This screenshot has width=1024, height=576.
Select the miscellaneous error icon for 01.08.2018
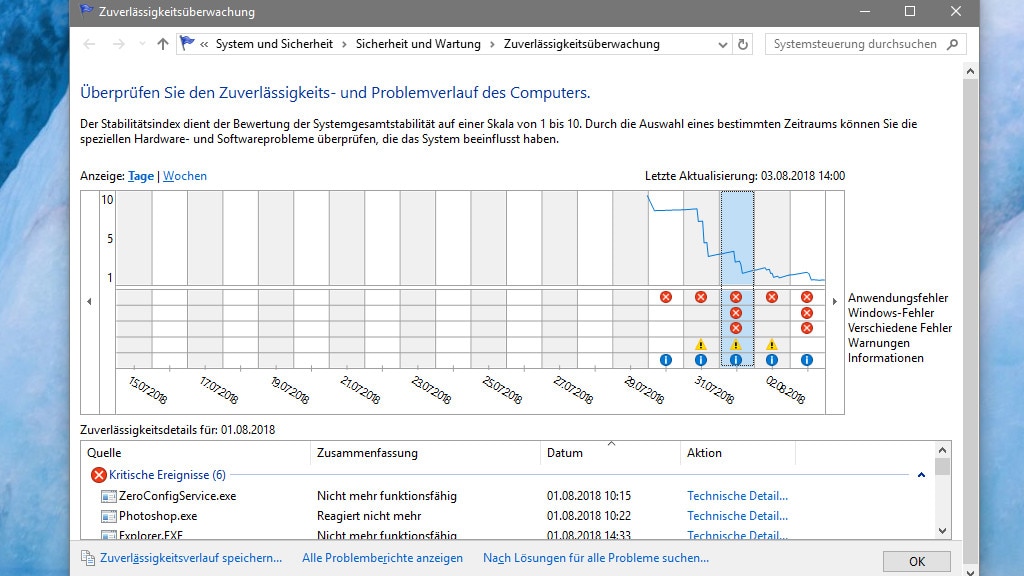(x=736, y=328)
